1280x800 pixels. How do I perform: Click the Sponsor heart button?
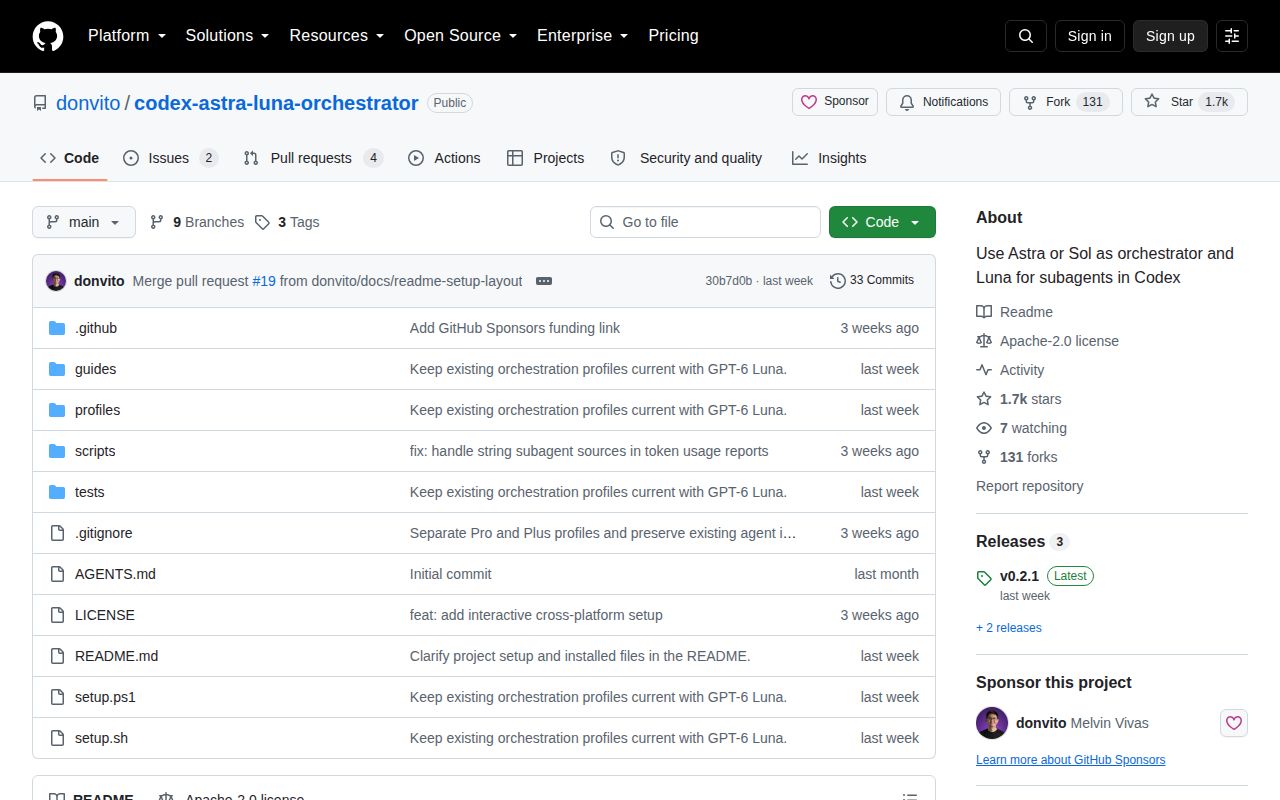835,102
